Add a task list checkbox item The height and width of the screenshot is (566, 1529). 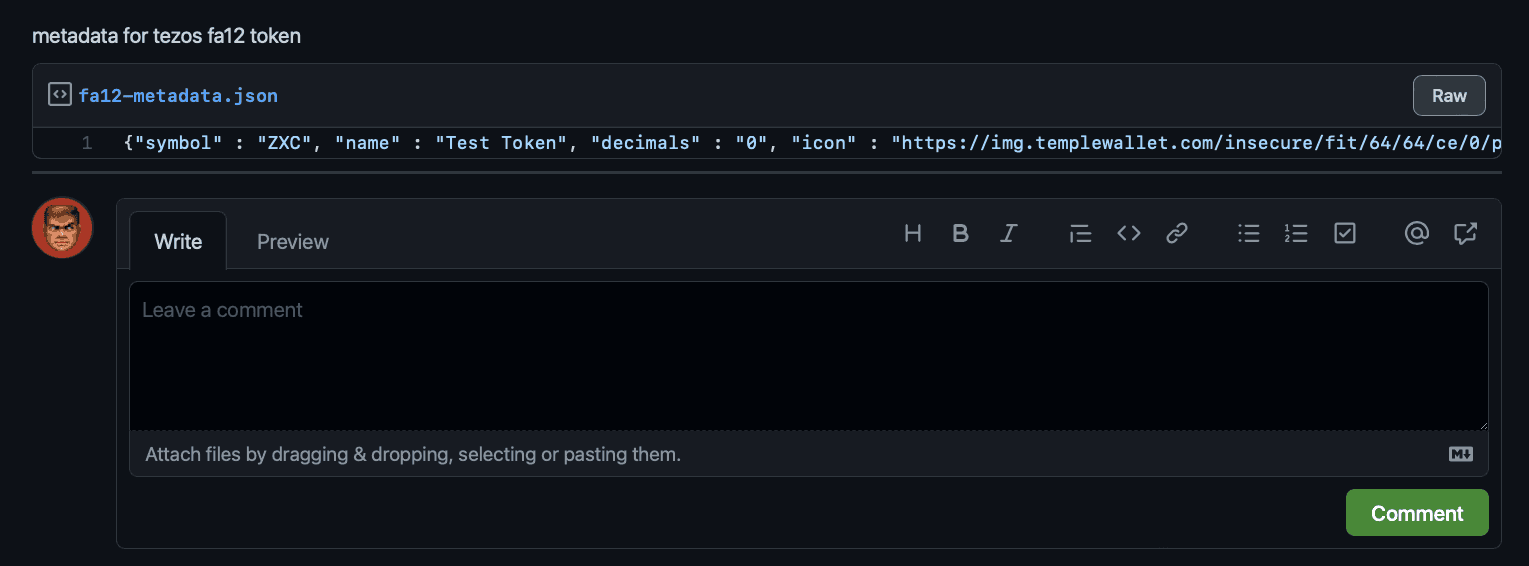(x=1345, y=234)
